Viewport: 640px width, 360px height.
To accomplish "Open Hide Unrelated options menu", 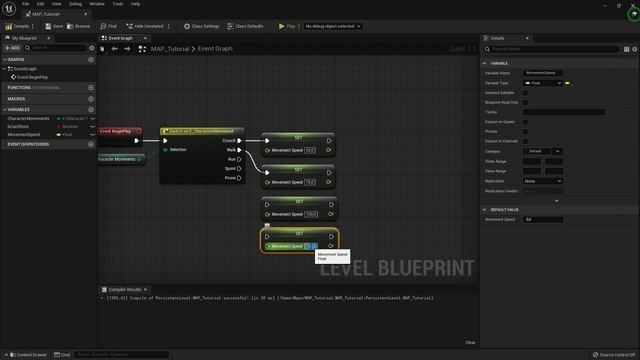I will (169, 26).
